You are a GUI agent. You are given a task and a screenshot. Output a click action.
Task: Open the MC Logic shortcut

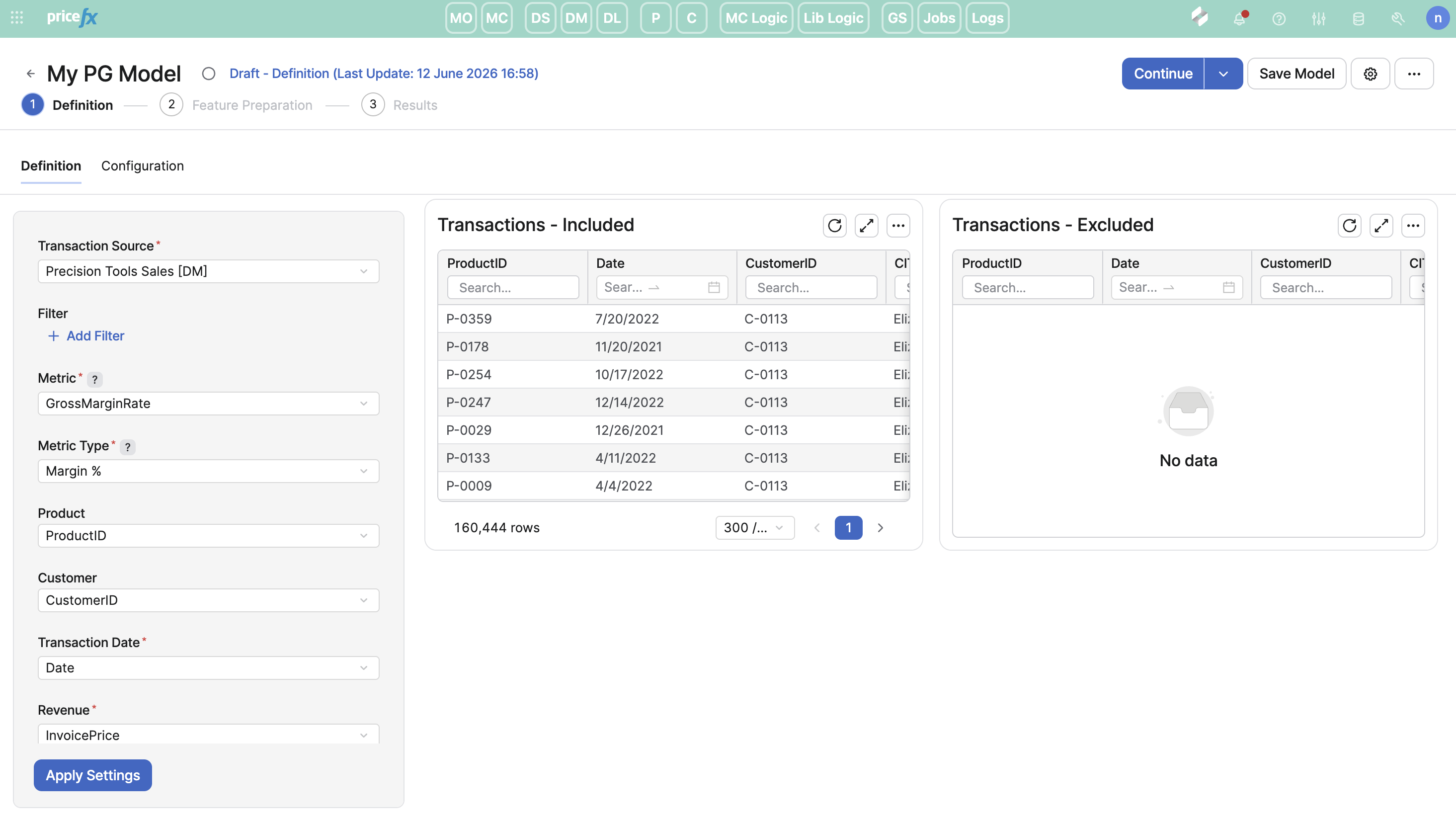tap(756, 18)
